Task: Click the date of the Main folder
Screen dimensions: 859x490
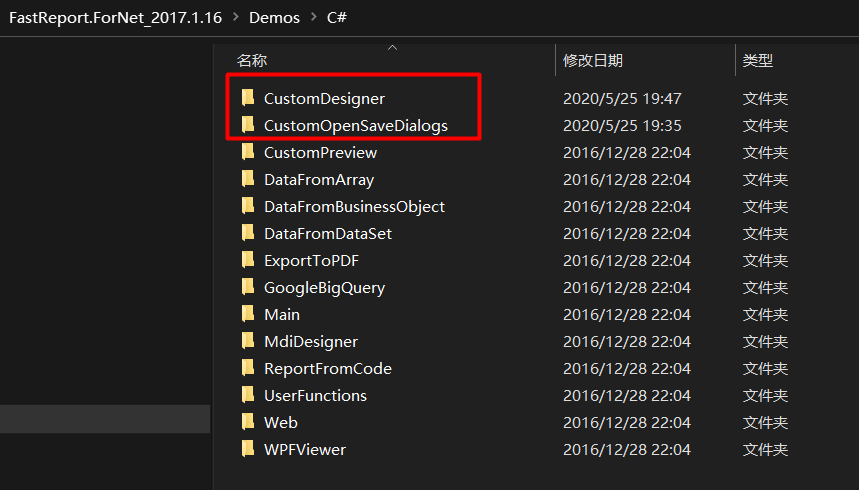Action: pos(627,315)
